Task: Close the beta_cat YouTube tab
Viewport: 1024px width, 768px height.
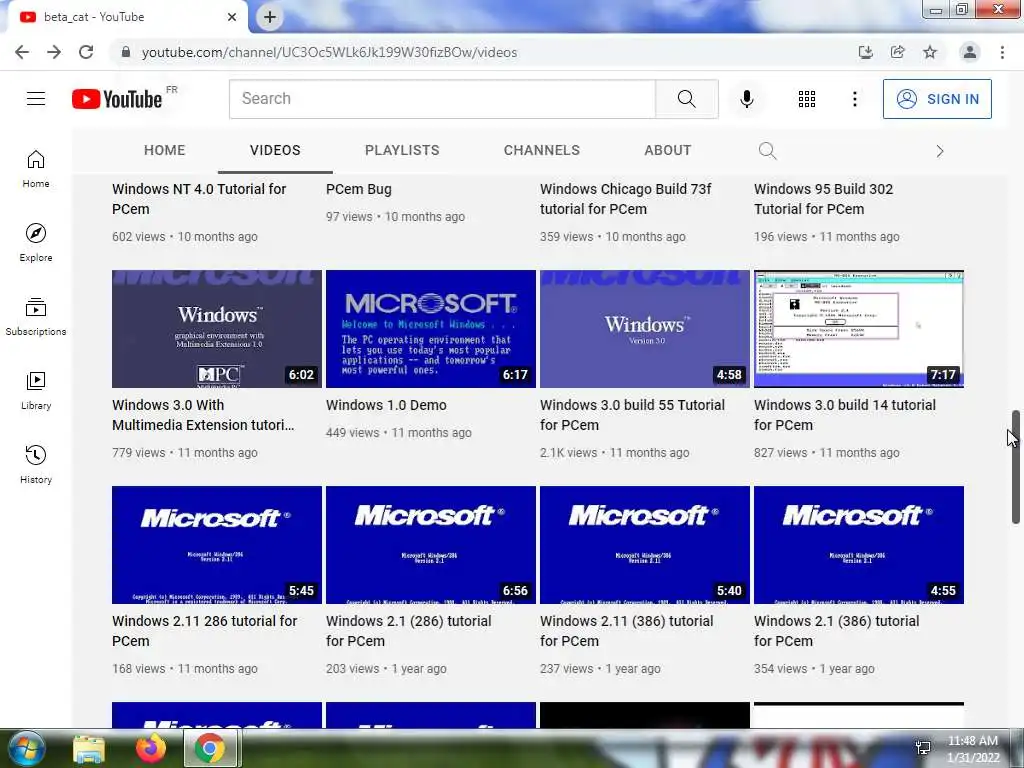Action: pyautogui.click(x=232, y=17)
